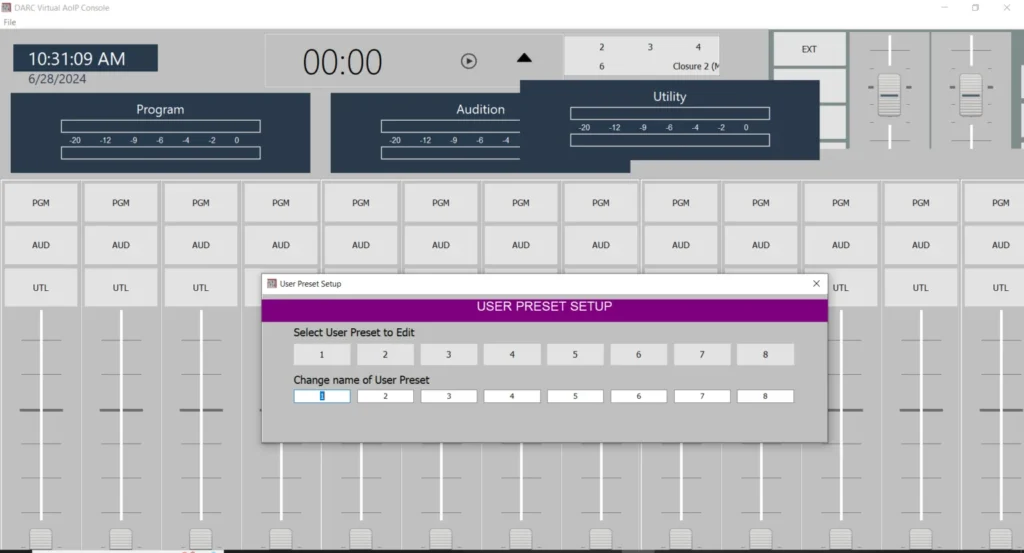Toggle AUD on the third channel strip
This screenshot has height=553, width=1024.
tap(200, 245)
